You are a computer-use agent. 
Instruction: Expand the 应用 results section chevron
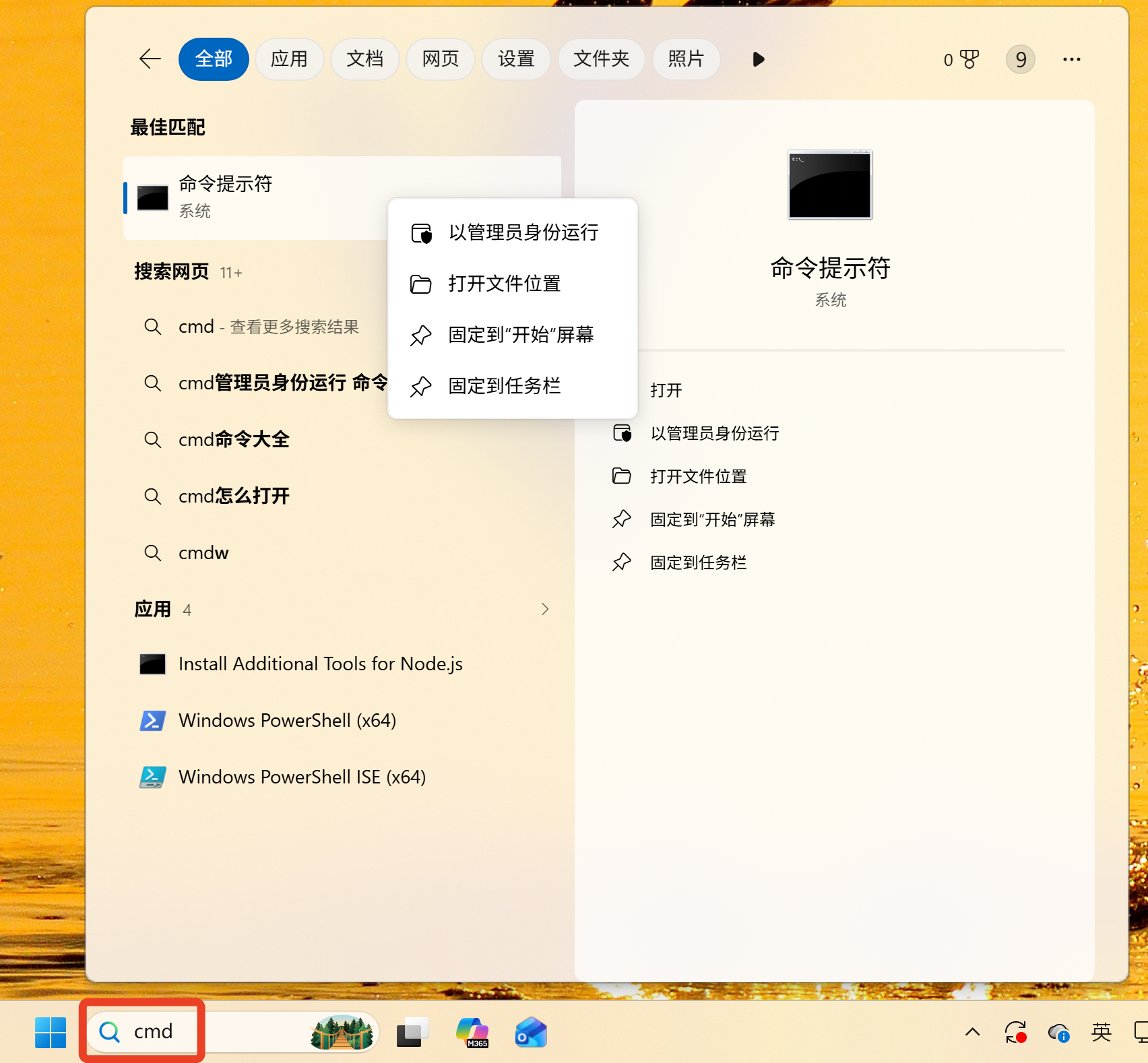545,609
